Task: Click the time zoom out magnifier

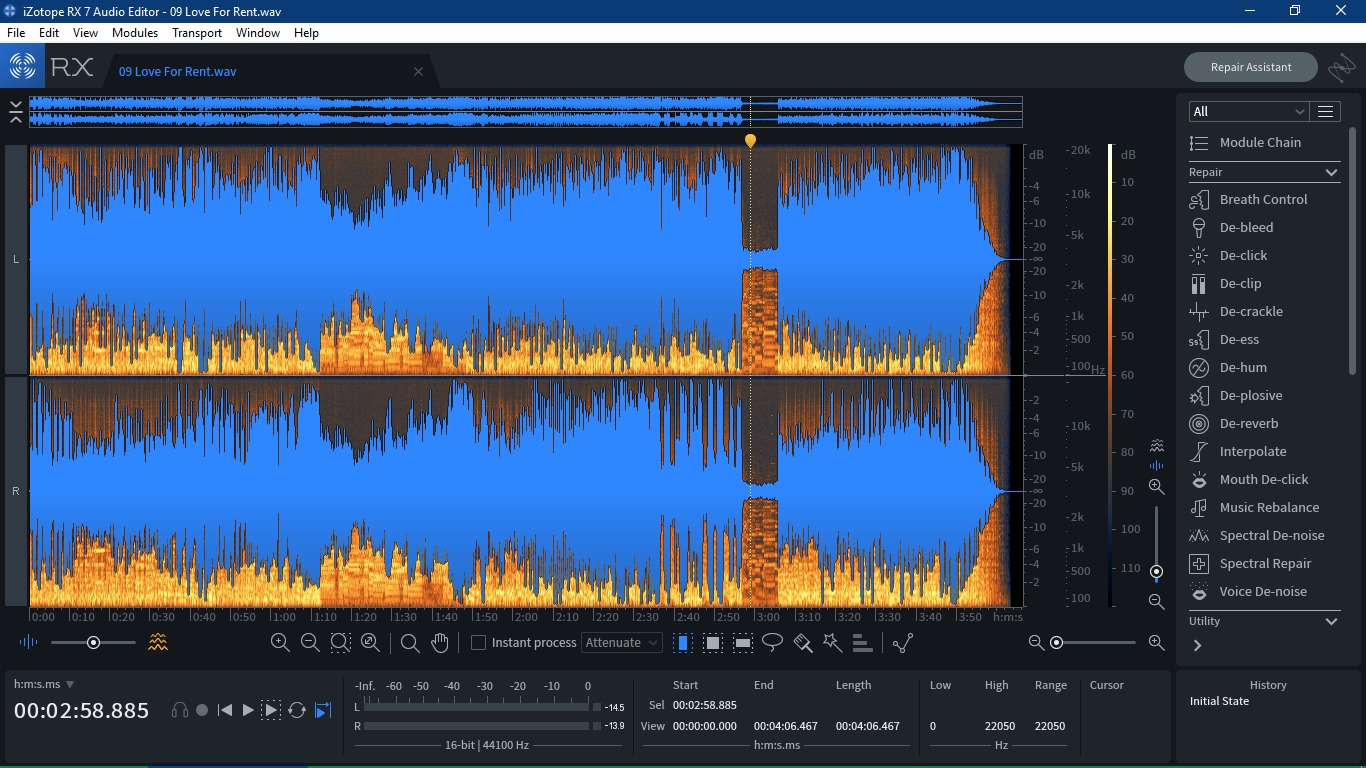Action: click(310, 643)
